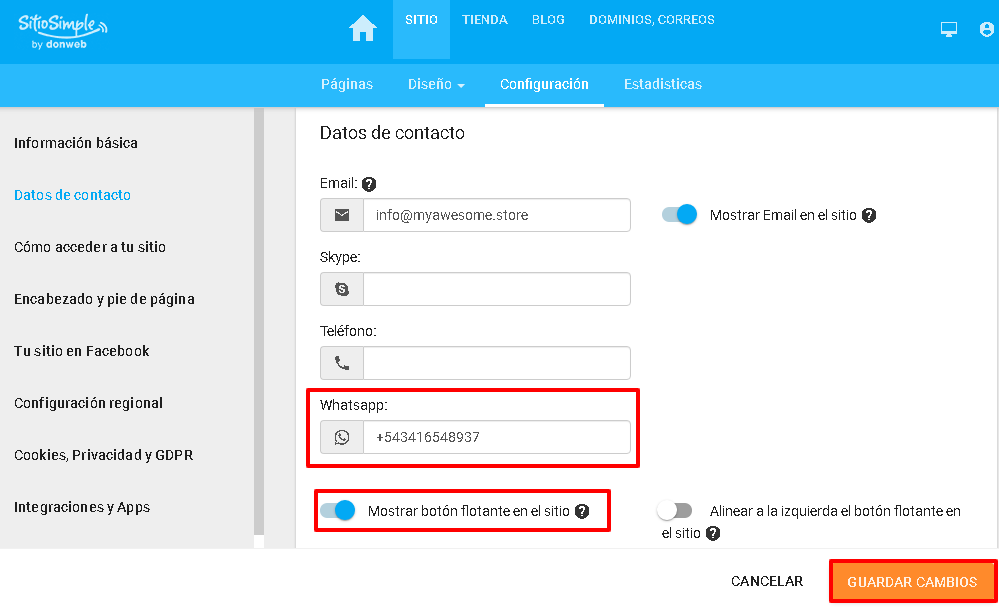Click the SitioSimple by donweb logo
This screenshot has height=607, width=999.
pos(62,31)
